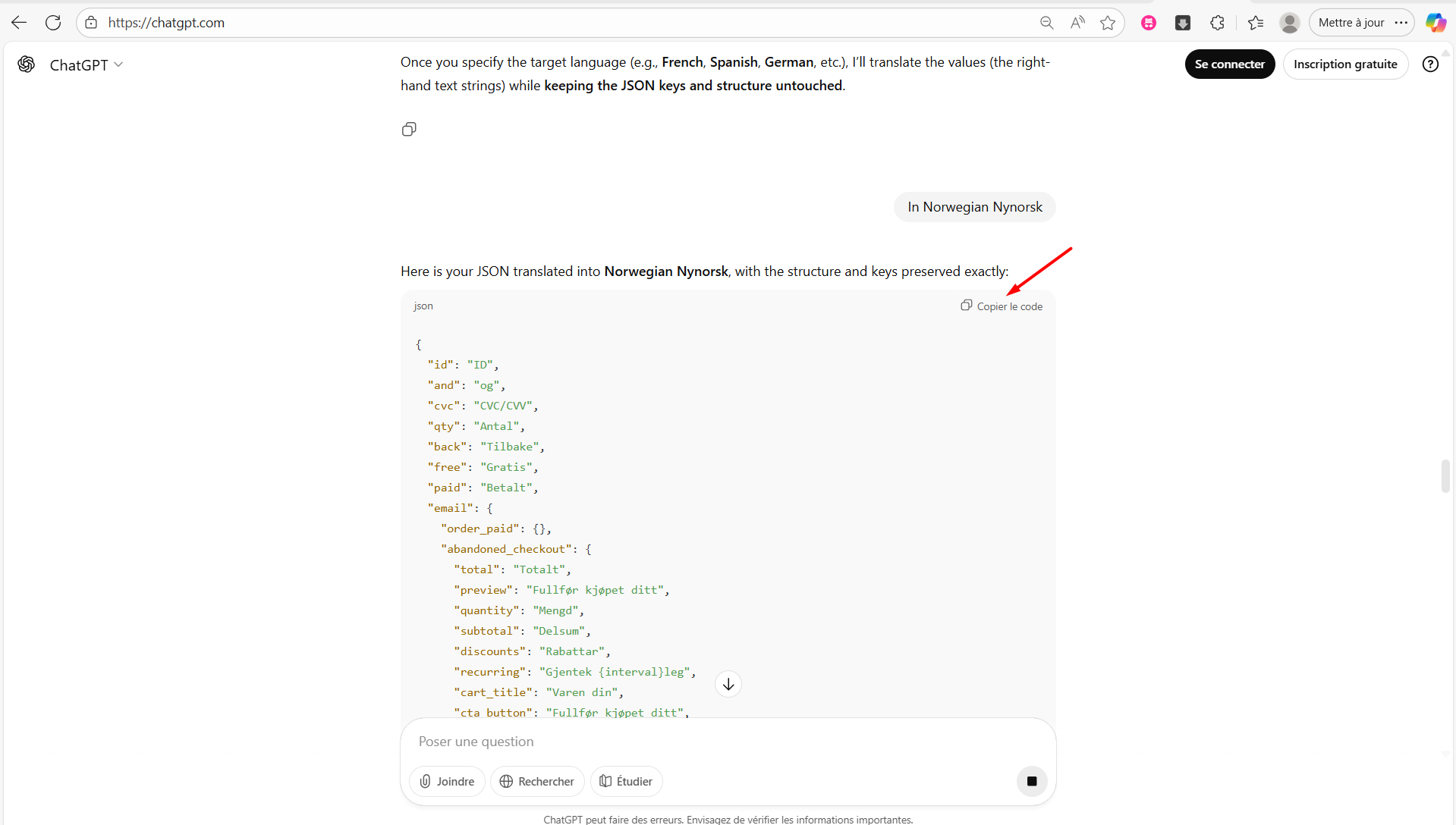The image size is (1456, 825).
Task: Open browser extensions puzzle icon
Action: coord(1217,23)
